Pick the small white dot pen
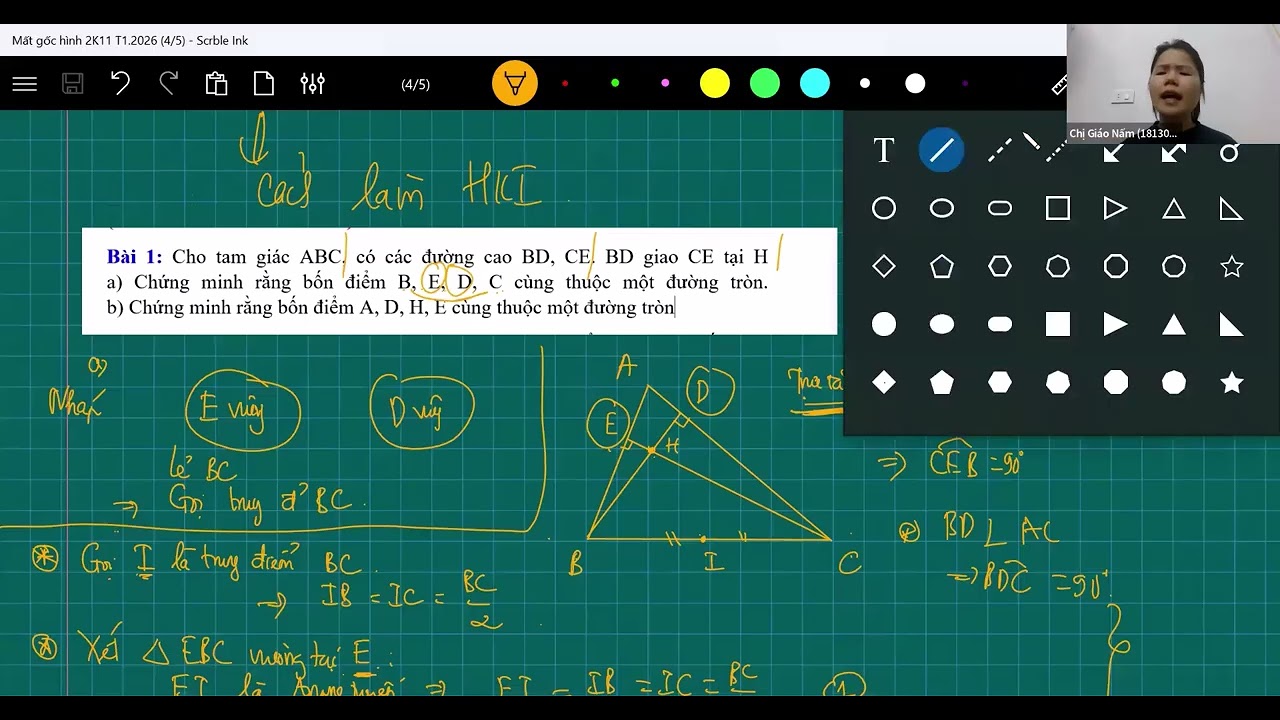This screenshot has height=720, width=1280. click(x=865, y=83)
